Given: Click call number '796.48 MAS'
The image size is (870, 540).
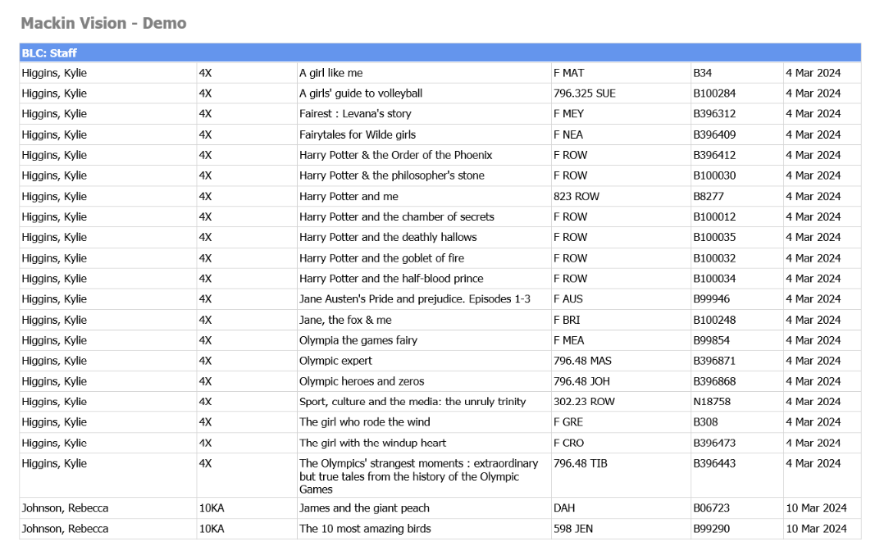Looking at the screenshot, I should (x=582, y=361).
